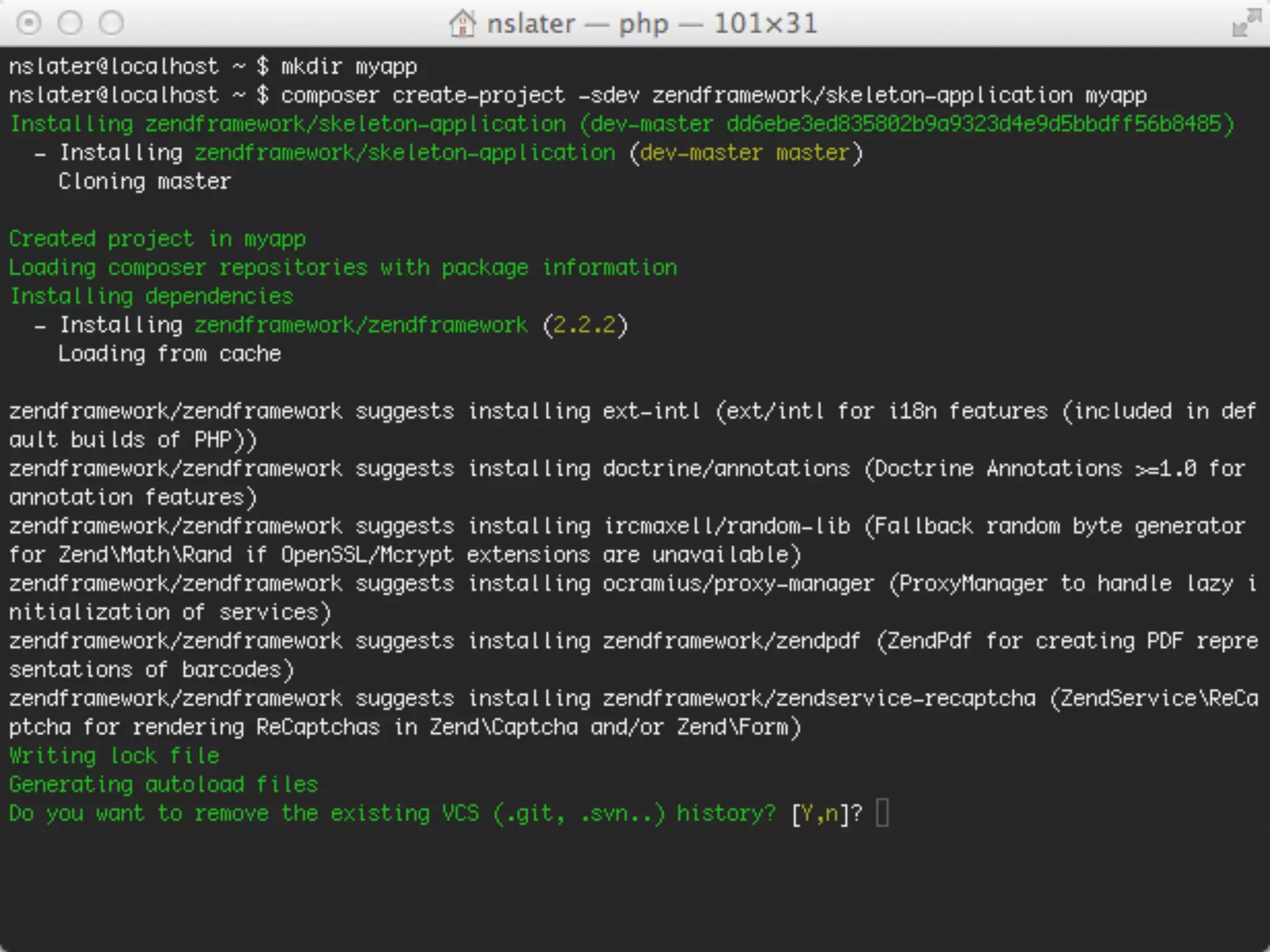The image size is (1270, 952).
Task: Close the terminal window
Action: (x=29, y=24)
